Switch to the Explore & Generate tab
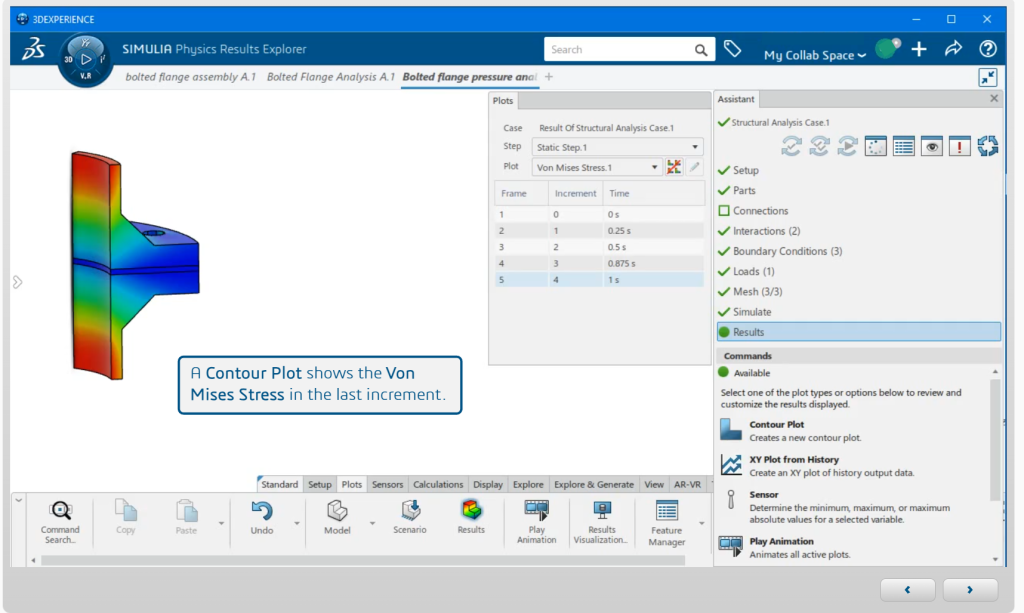The height and width of the screenshot is (613, 1024). pos(594,484)
